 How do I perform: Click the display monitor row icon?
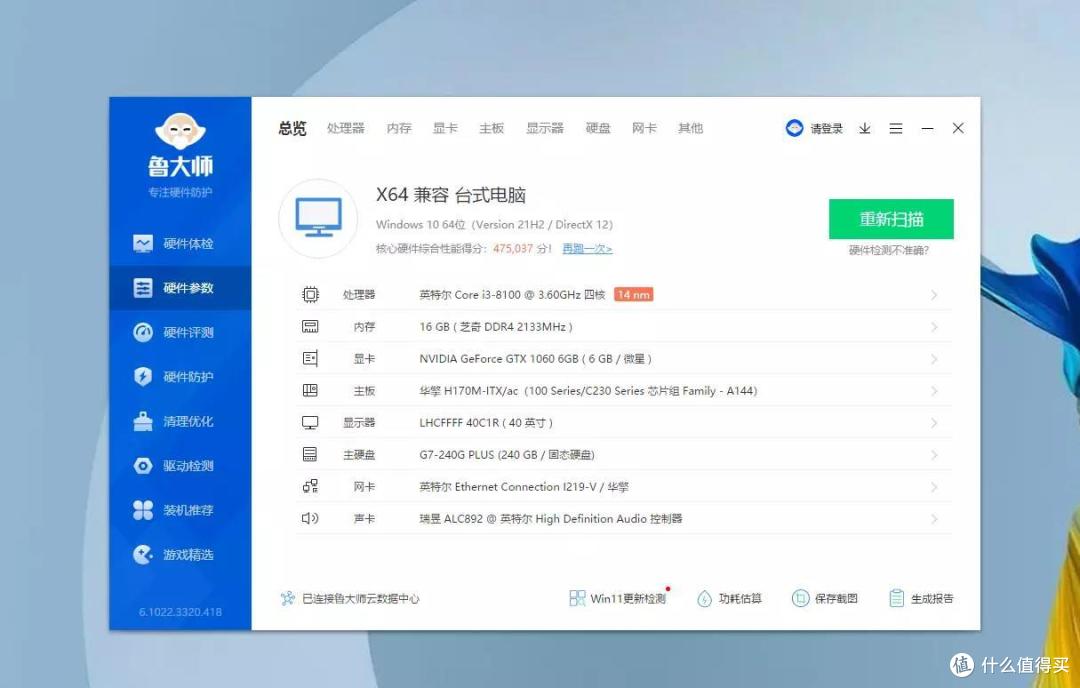point(311,423)
